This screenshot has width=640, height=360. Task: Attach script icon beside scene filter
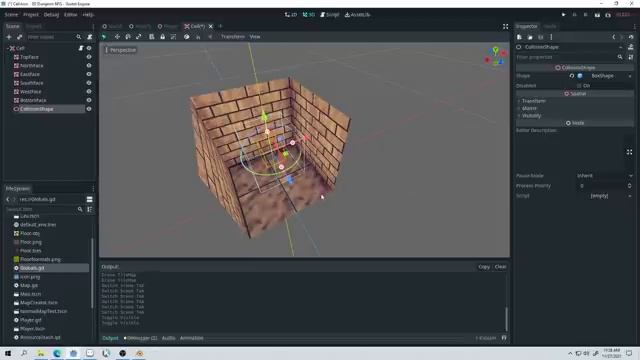pos(89,37)
